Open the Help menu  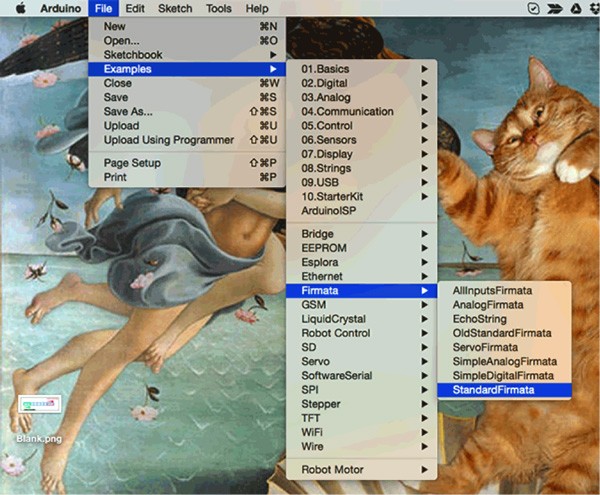point(257,8)
